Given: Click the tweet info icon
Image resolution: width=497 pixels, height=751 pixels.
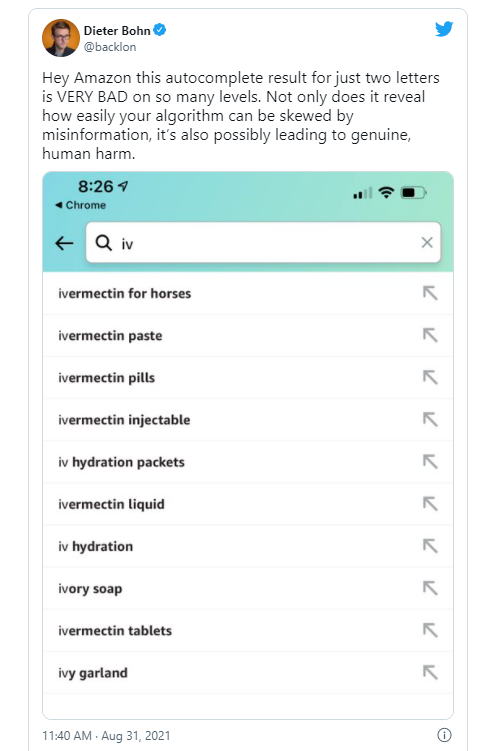Looking at the screenshot, I should [444, 735].
